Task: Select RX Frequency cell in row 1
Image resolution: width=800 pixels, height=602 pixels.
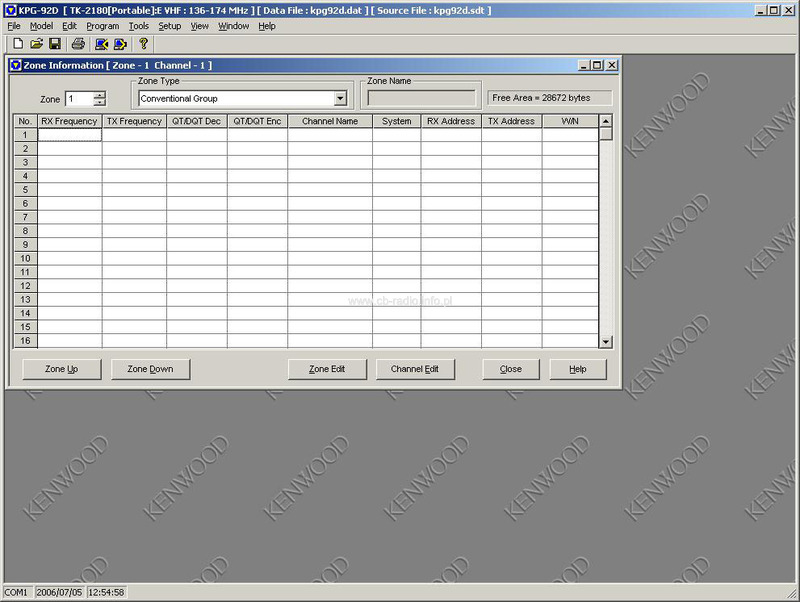Action: point(69,135)
